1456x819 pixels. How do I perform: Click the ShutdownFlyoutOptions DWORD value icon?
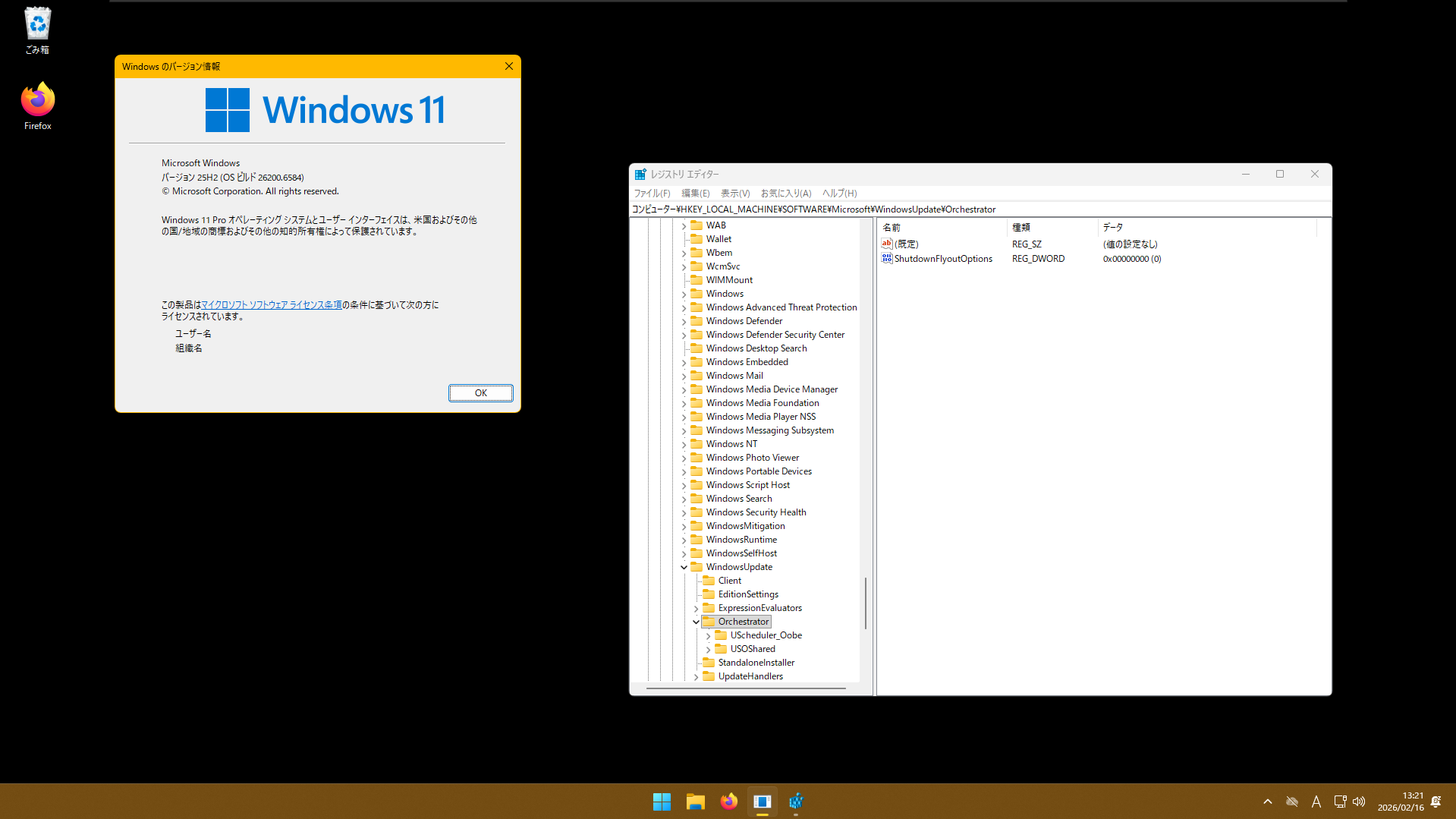click(886, 259)
